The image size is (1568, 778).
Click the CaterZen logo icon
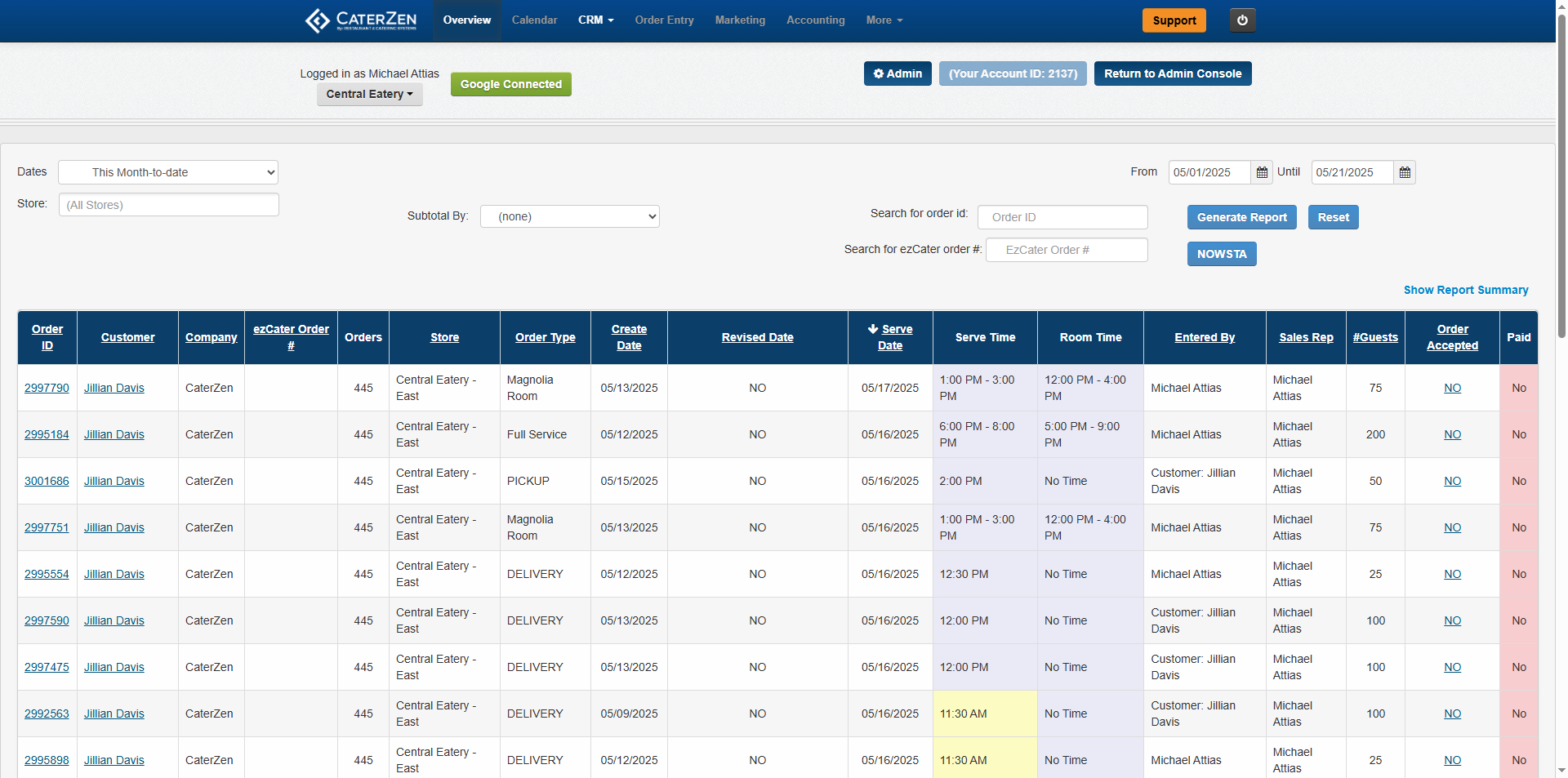point(317,20)
